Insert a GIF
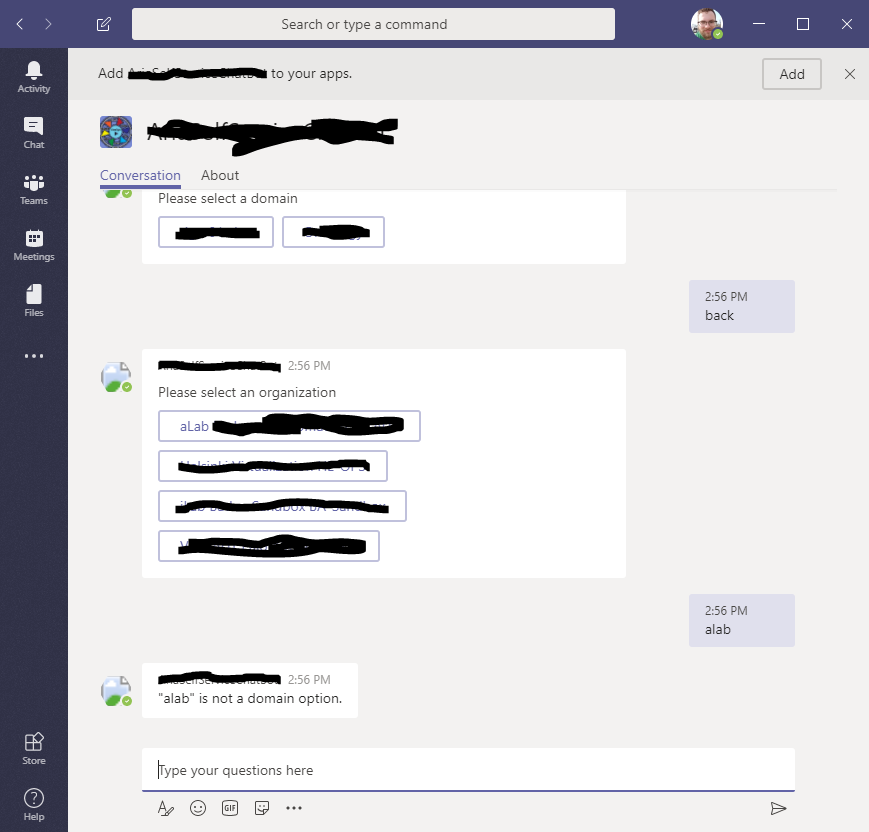869x832 pixels. click(x=230, y=808)
